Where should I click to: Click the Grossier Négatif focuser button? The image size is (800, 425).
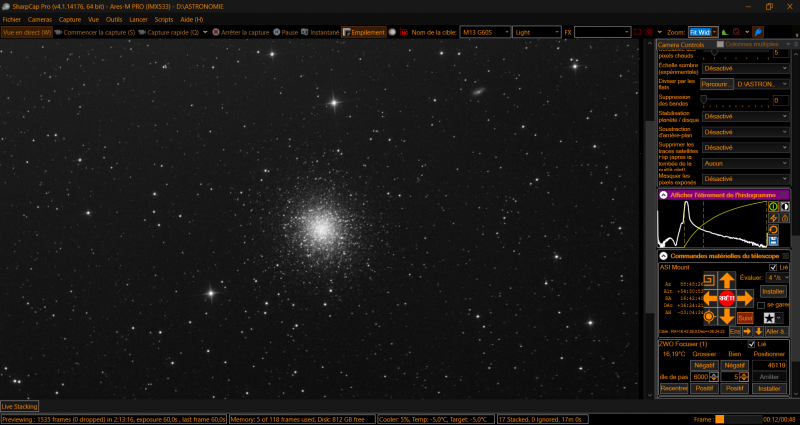click(x=705, y=365)
